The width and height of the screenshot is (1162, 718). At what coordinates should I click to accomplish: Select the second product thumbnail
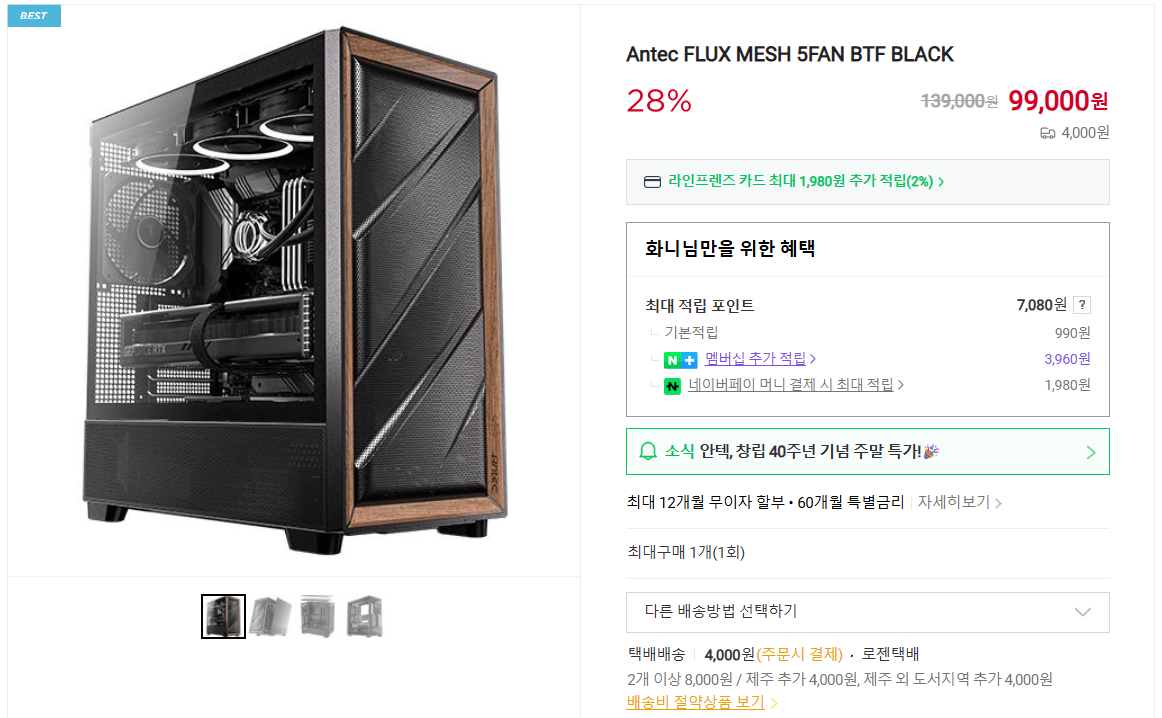270,615
